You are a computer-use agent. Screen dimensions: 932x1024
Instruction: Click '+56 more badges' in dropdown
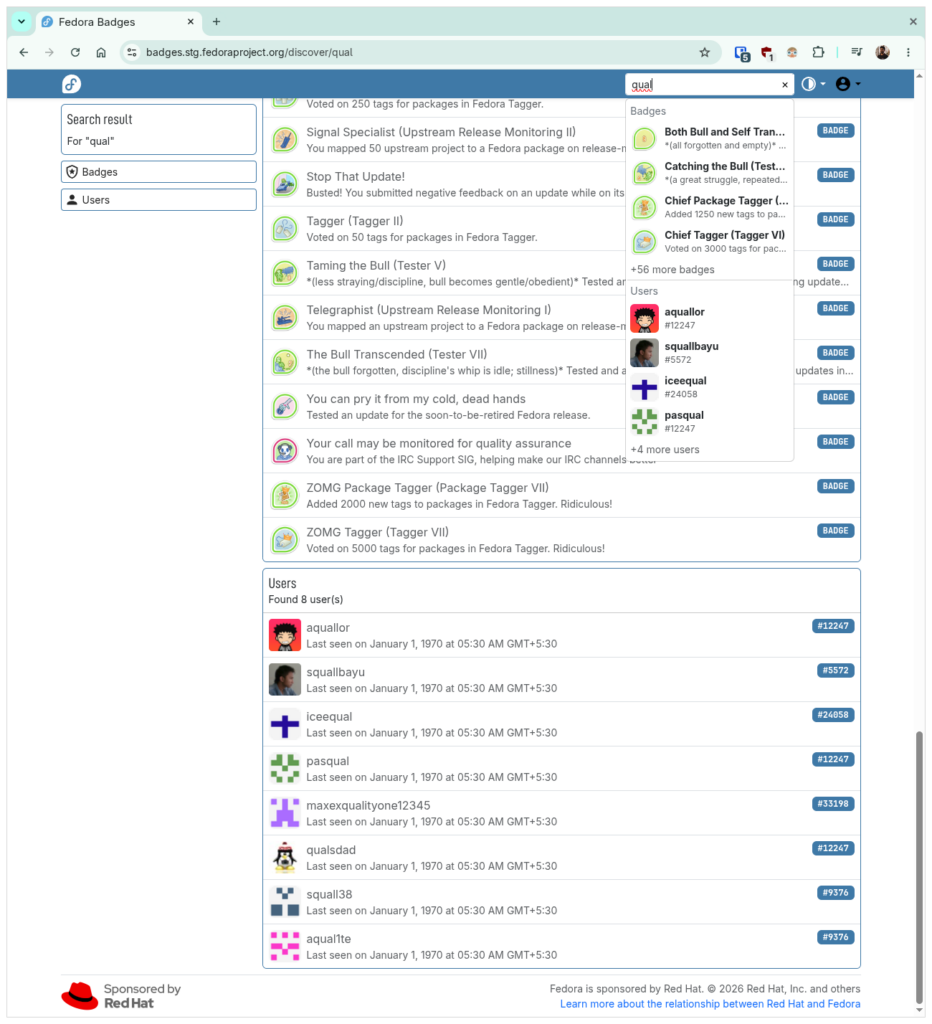point(672,269)
